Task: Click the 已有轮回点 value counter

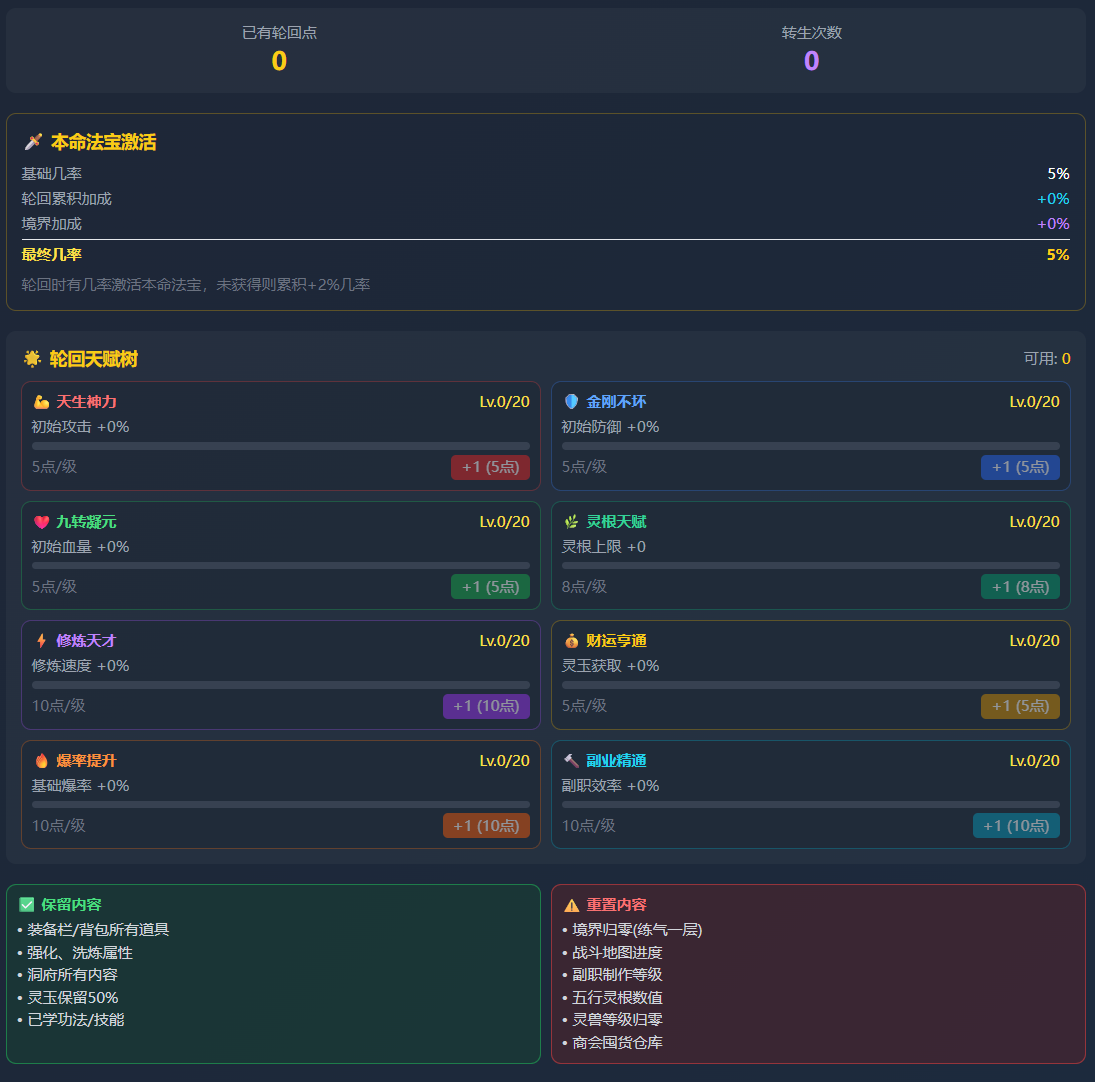Action: [279, 61]
